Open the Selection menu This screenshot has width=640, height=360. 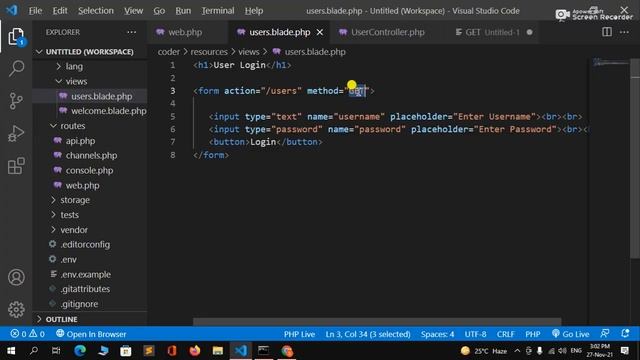(96, 11)
